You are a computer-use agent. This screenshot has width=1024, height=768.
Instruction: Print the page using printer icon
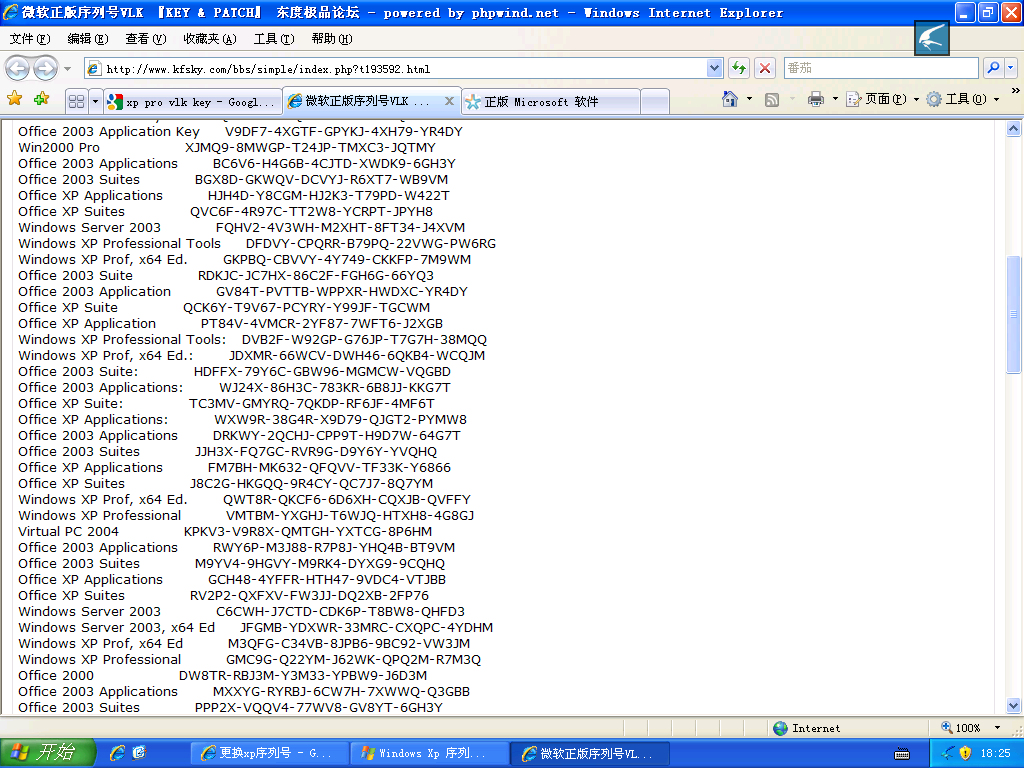pos(816,99)
